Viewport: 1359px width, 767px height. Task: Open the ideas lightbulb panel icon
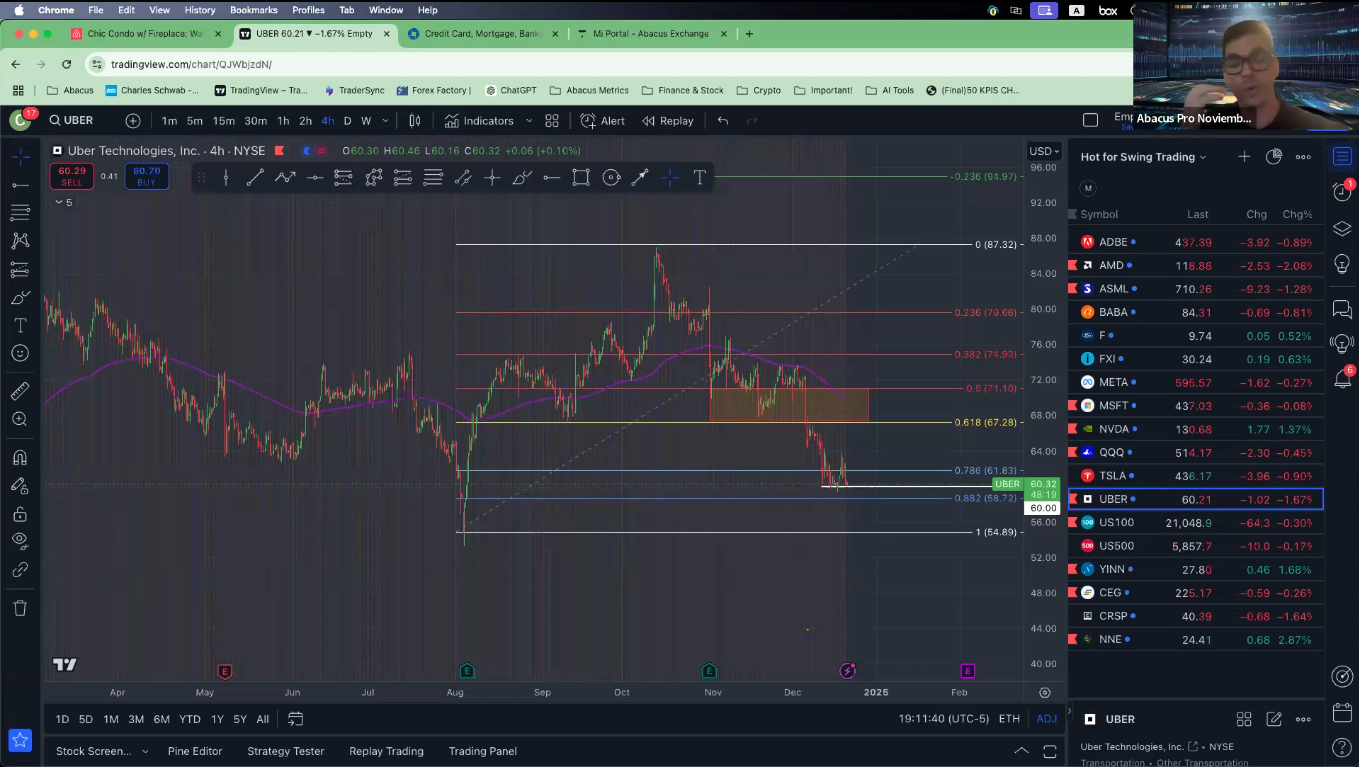(x=1342, y=264)
